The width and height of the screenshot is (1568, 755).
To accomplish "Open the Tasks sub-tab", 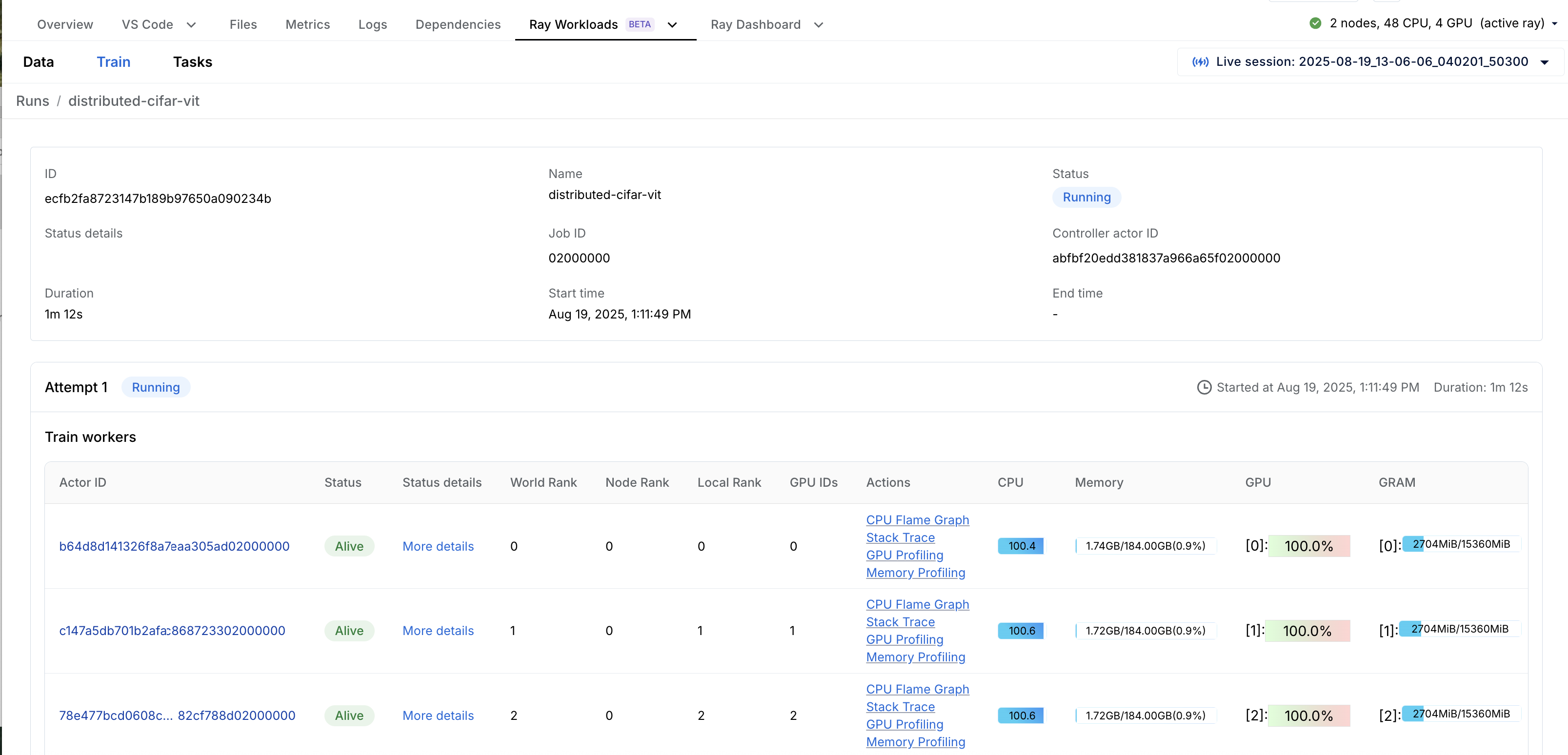I will click(x=192, y=62).
